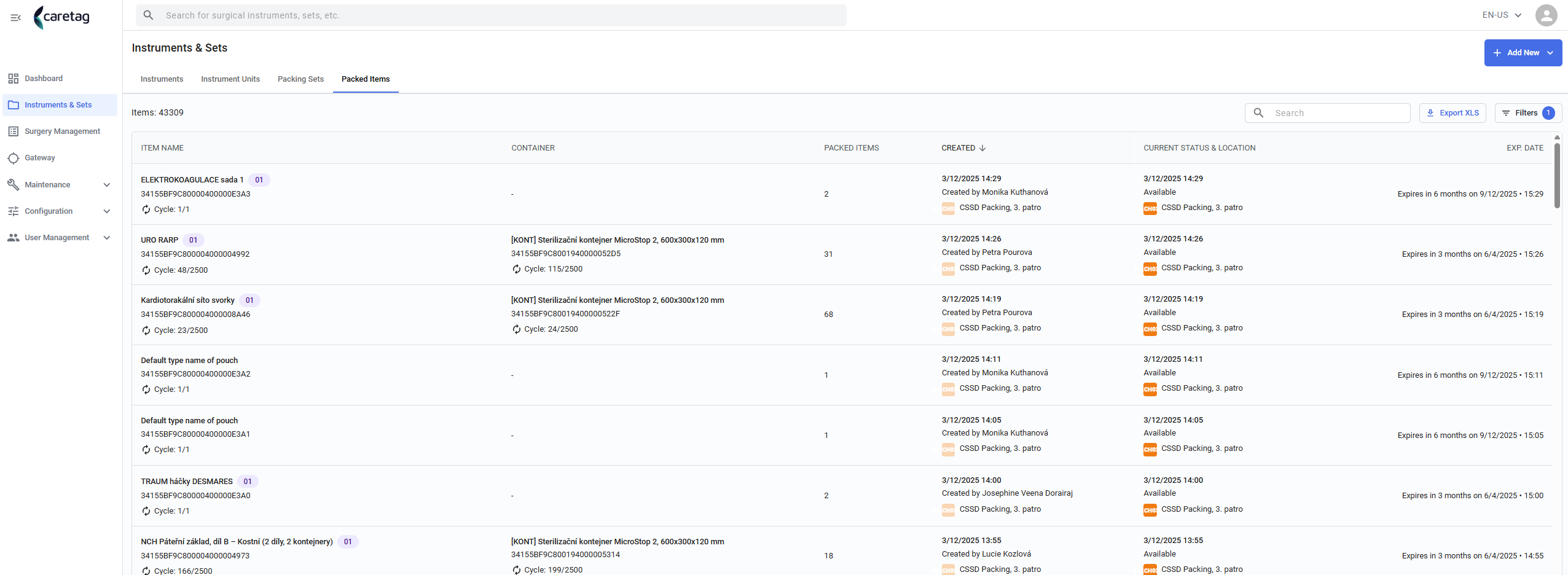Screen dimensions: 1568x575
Task: Click the table search input field
Action: 1327,113
